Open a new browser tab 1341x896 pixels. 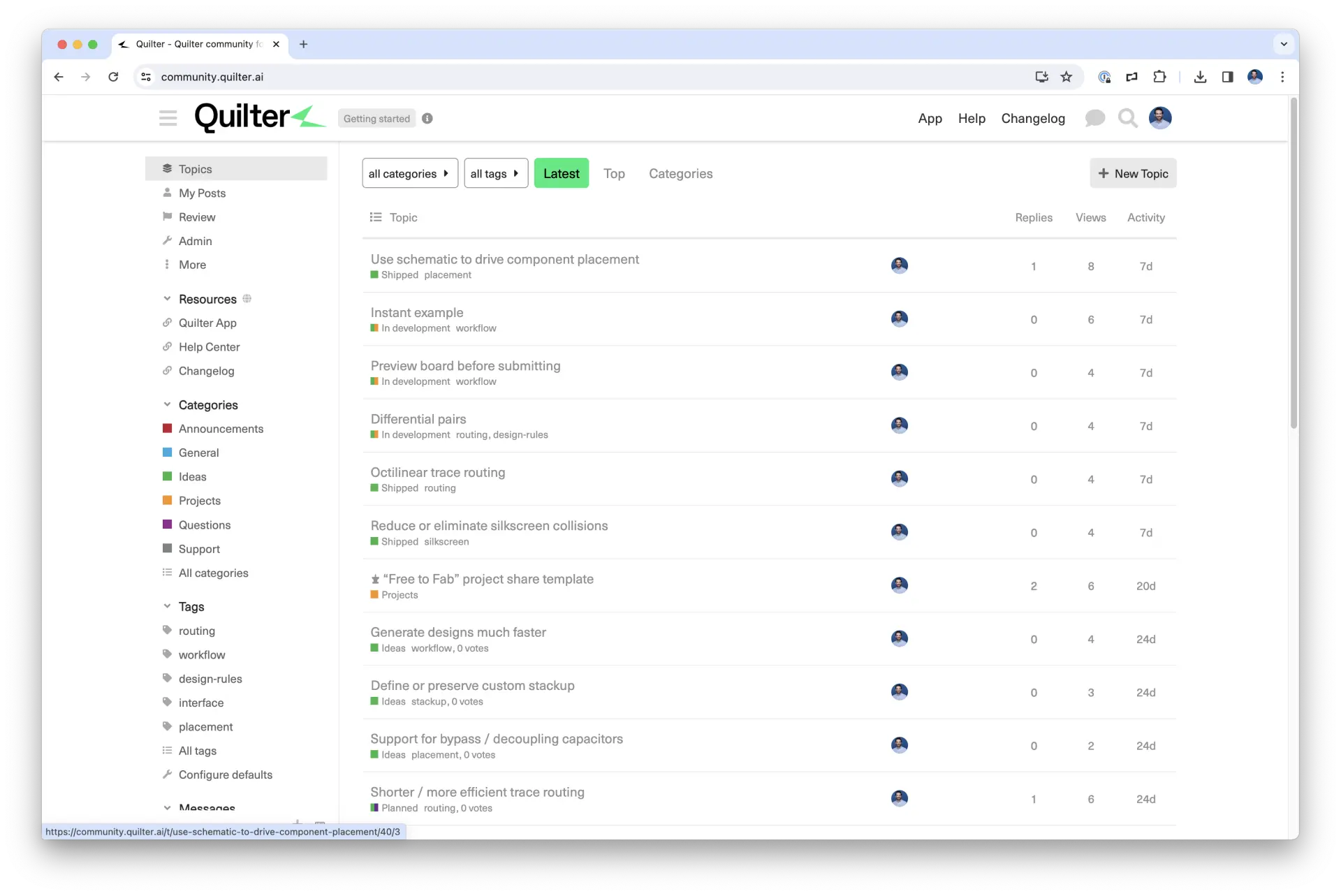click(x=303, y=44)
